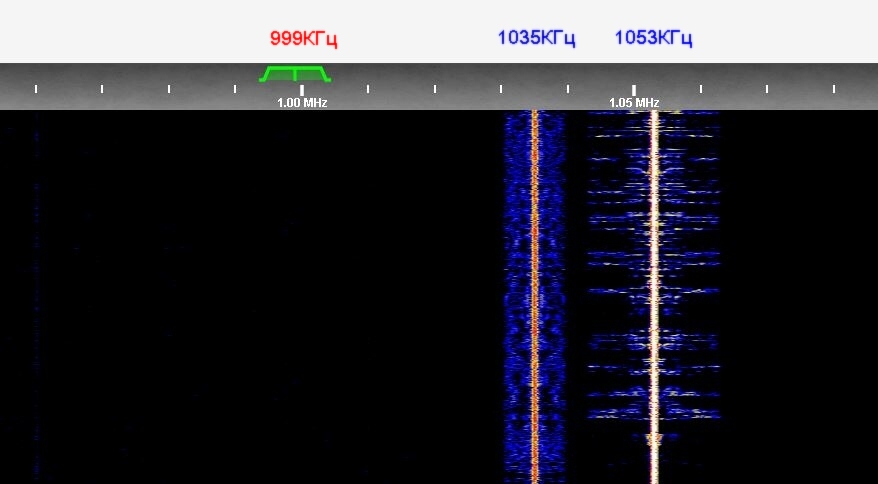
Task: Tune to the orange carrier under 1035КГц
Action: pos(534,297)
